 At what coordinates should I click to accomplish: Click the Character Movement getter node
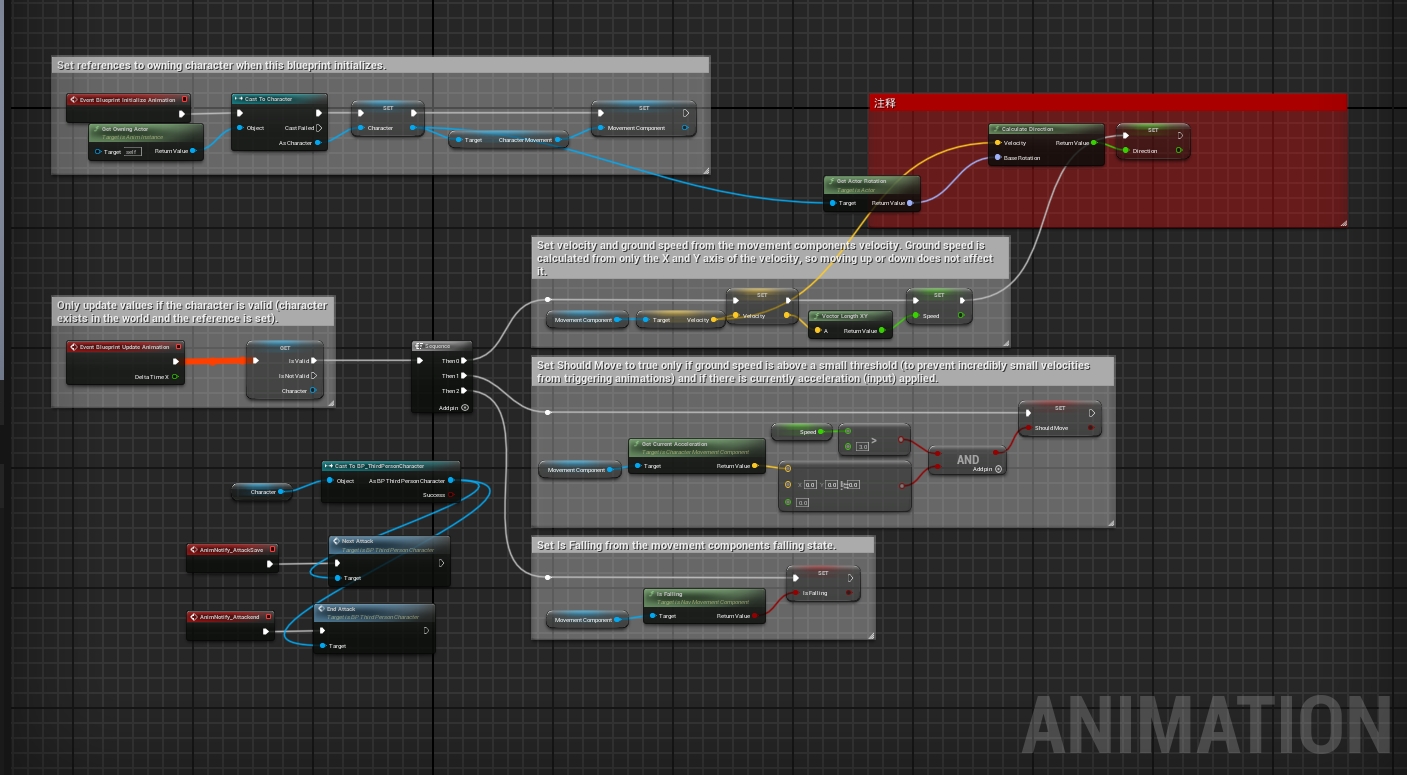(x=509, y=140)
